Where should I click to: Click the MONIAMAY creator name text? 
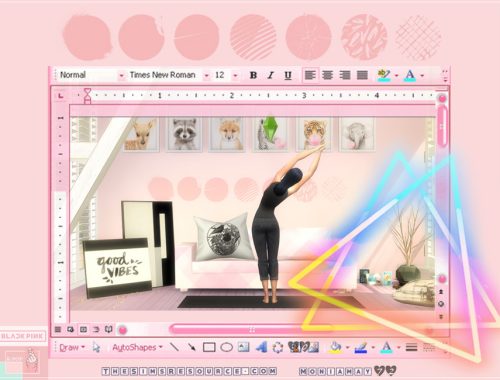(336, 371)
